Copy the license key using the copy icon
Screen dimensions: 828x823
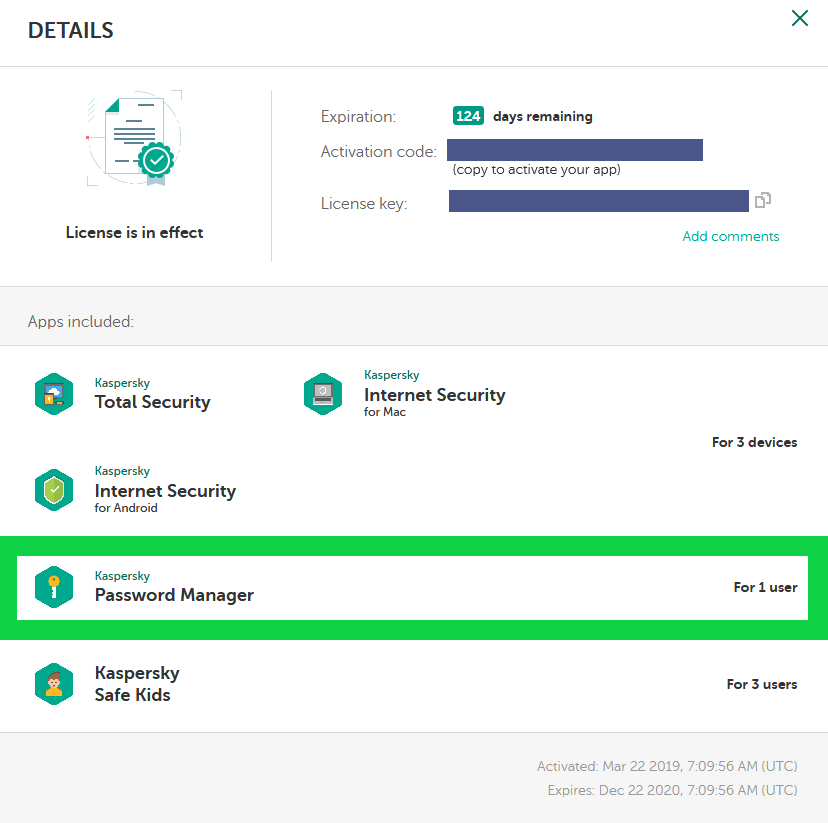click(763, 201)
